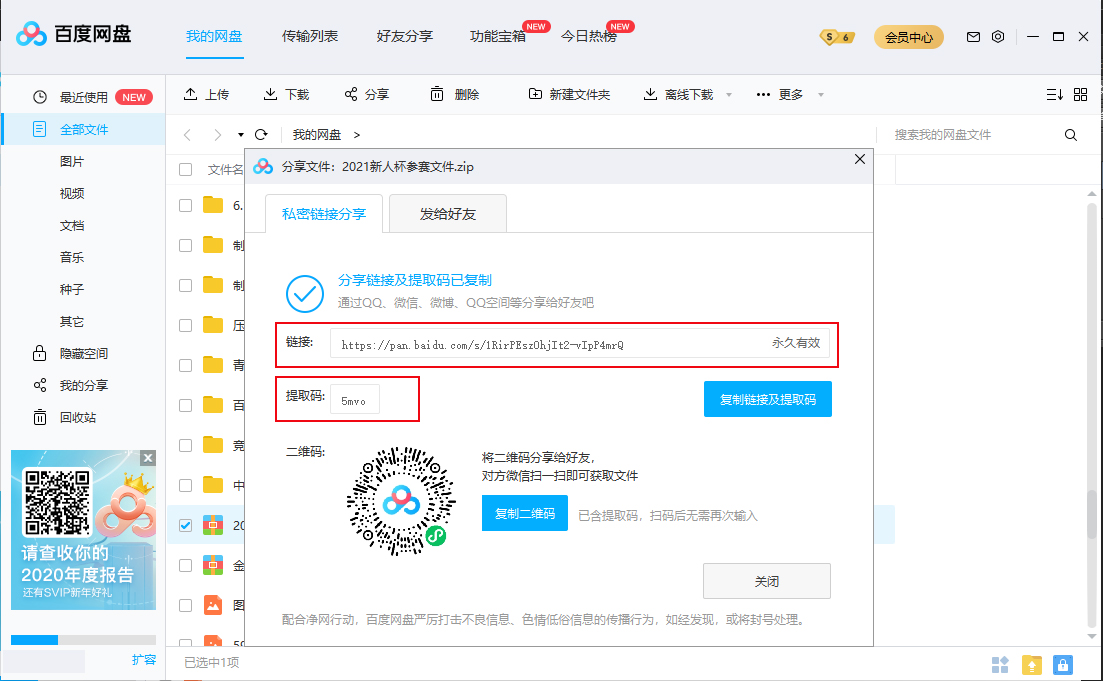Go forward with the right arrow

[x=217, y=134]
